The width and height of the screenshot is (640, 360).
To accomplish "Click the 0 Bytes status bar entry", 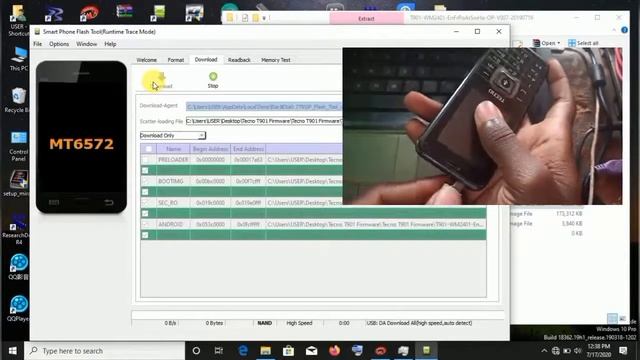I will (x=214, y=323).
